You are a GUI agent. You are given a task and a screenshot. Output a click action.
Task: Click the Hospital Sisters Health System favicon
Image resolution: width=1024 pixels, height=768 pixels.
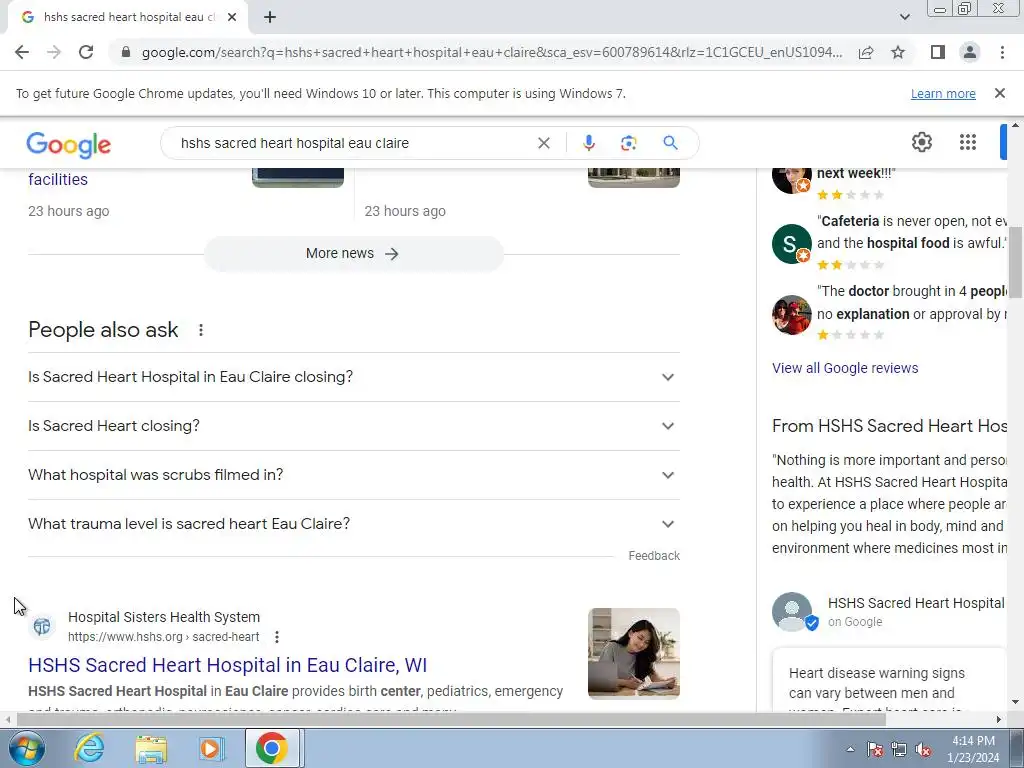42,627
